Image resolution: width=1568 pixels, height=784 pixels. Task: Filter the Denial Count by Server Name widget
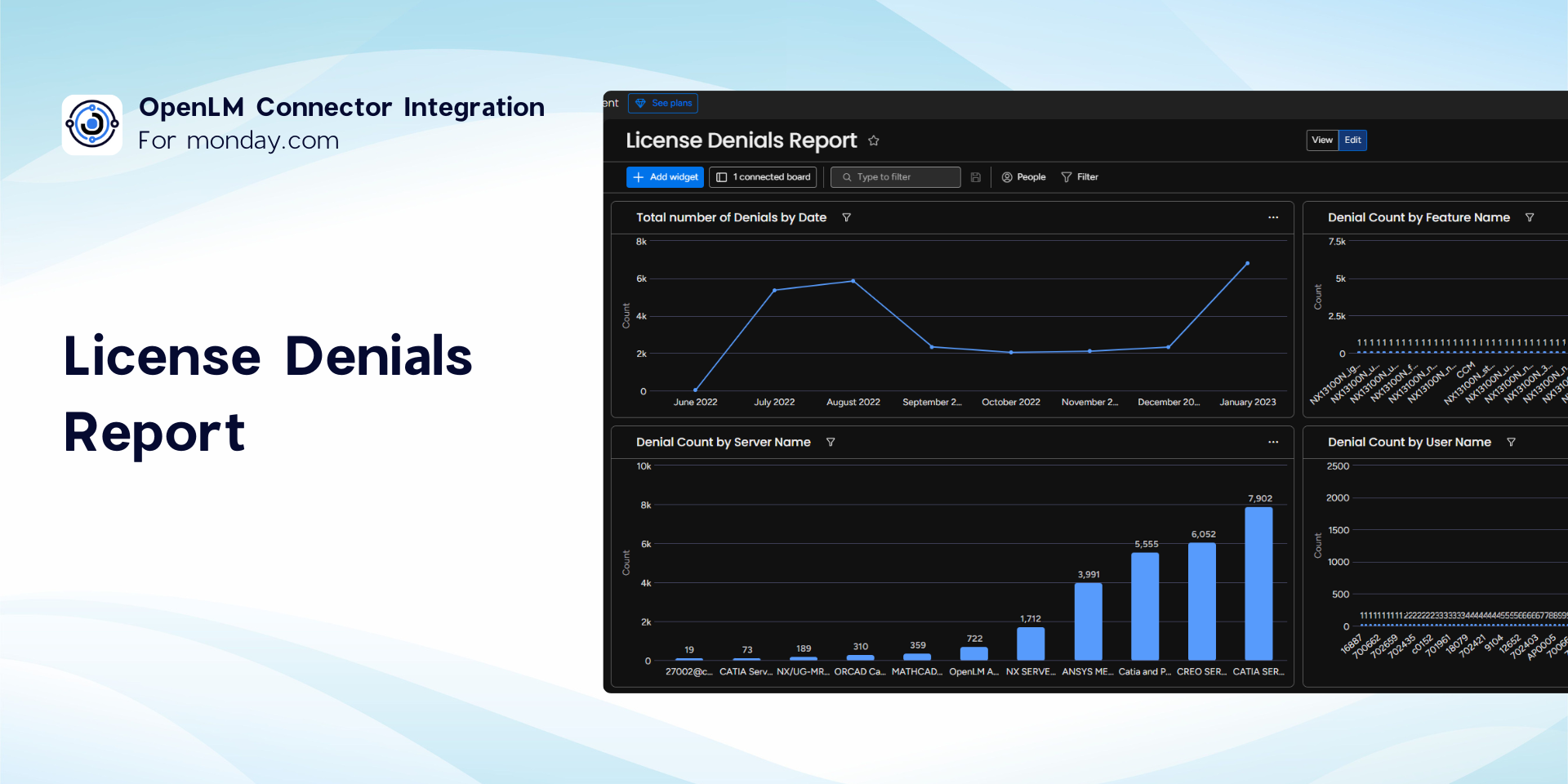coord(831,442)
